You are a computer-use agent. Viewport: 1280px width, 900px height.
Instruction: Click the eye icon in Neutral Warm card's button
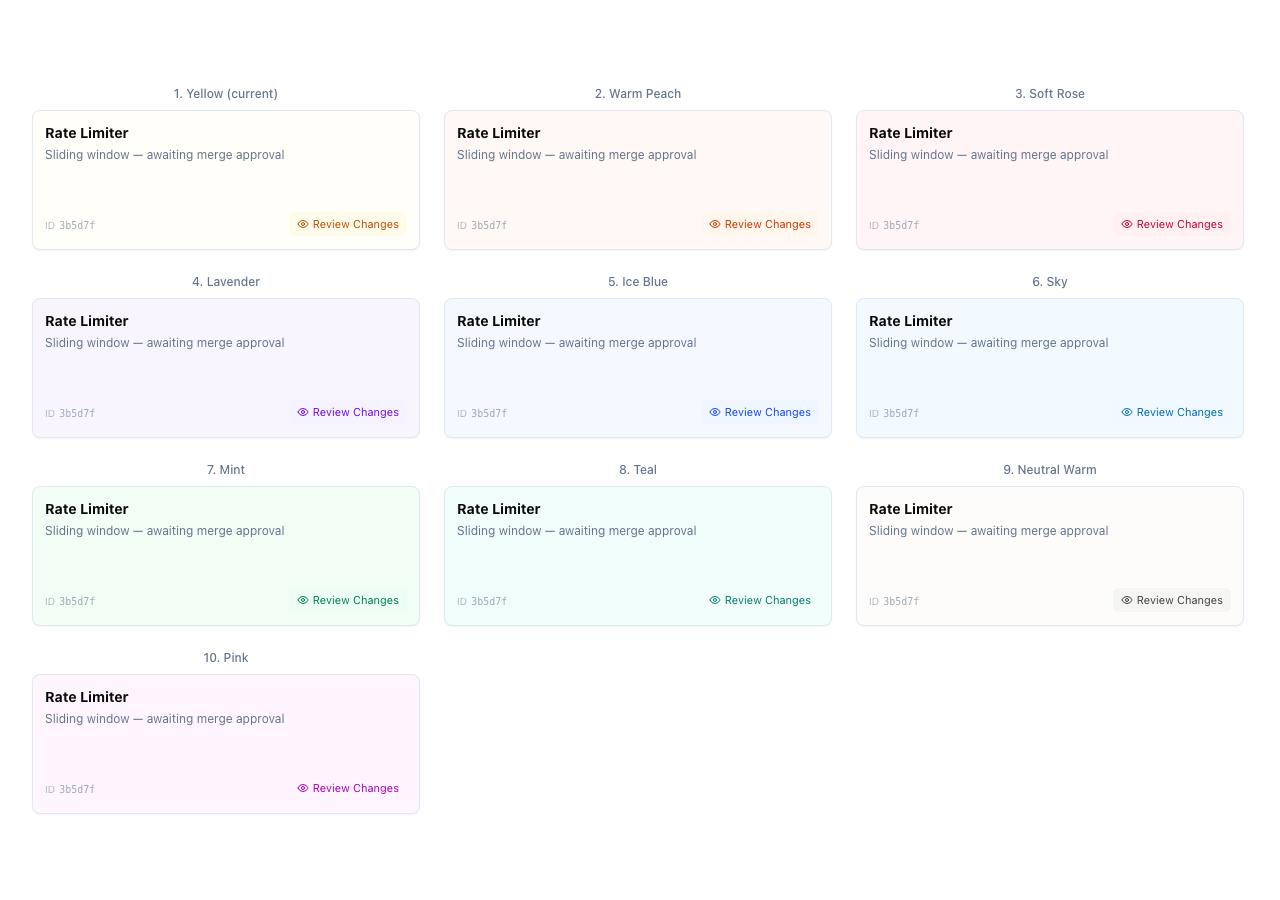(1127, 600)
